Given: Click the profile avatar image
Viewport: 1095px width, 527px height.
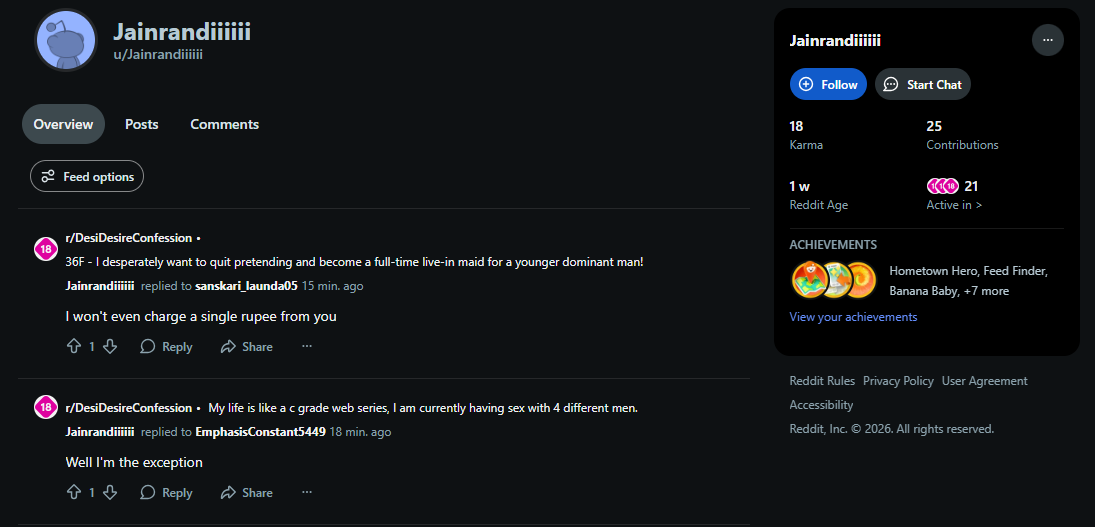Looking at the screenshot, I should coord(66,40).
